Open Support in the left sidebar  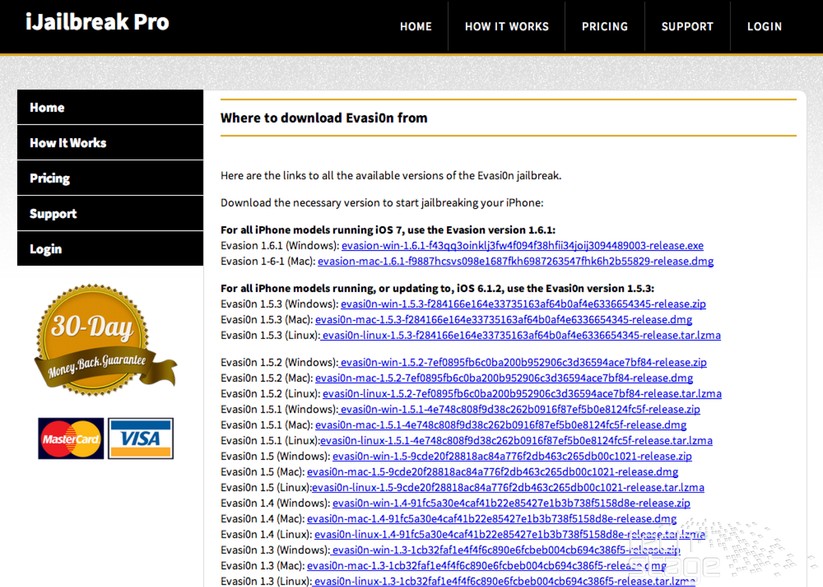[x=110, y=214]
